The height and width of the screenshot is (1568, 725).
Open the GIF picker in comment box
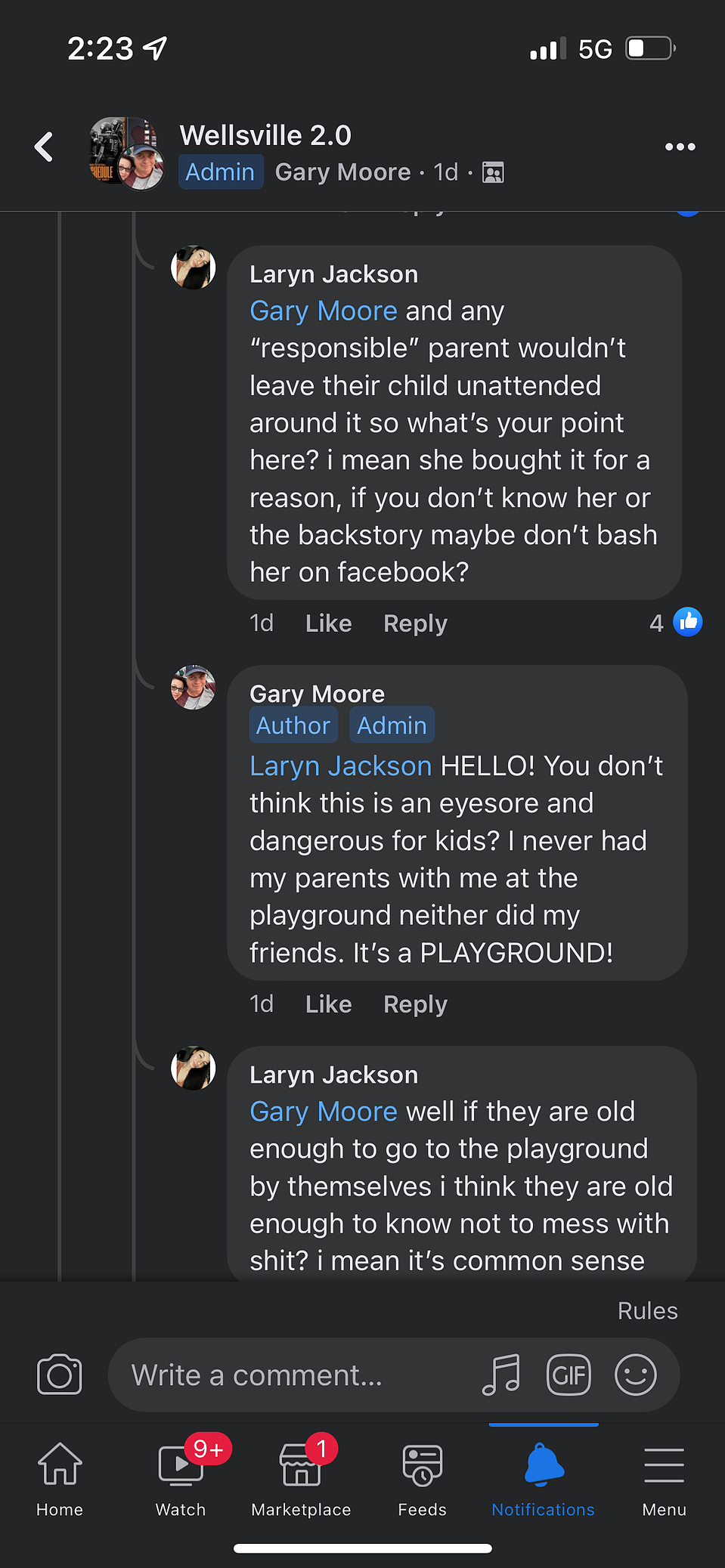coord(569,1375)
